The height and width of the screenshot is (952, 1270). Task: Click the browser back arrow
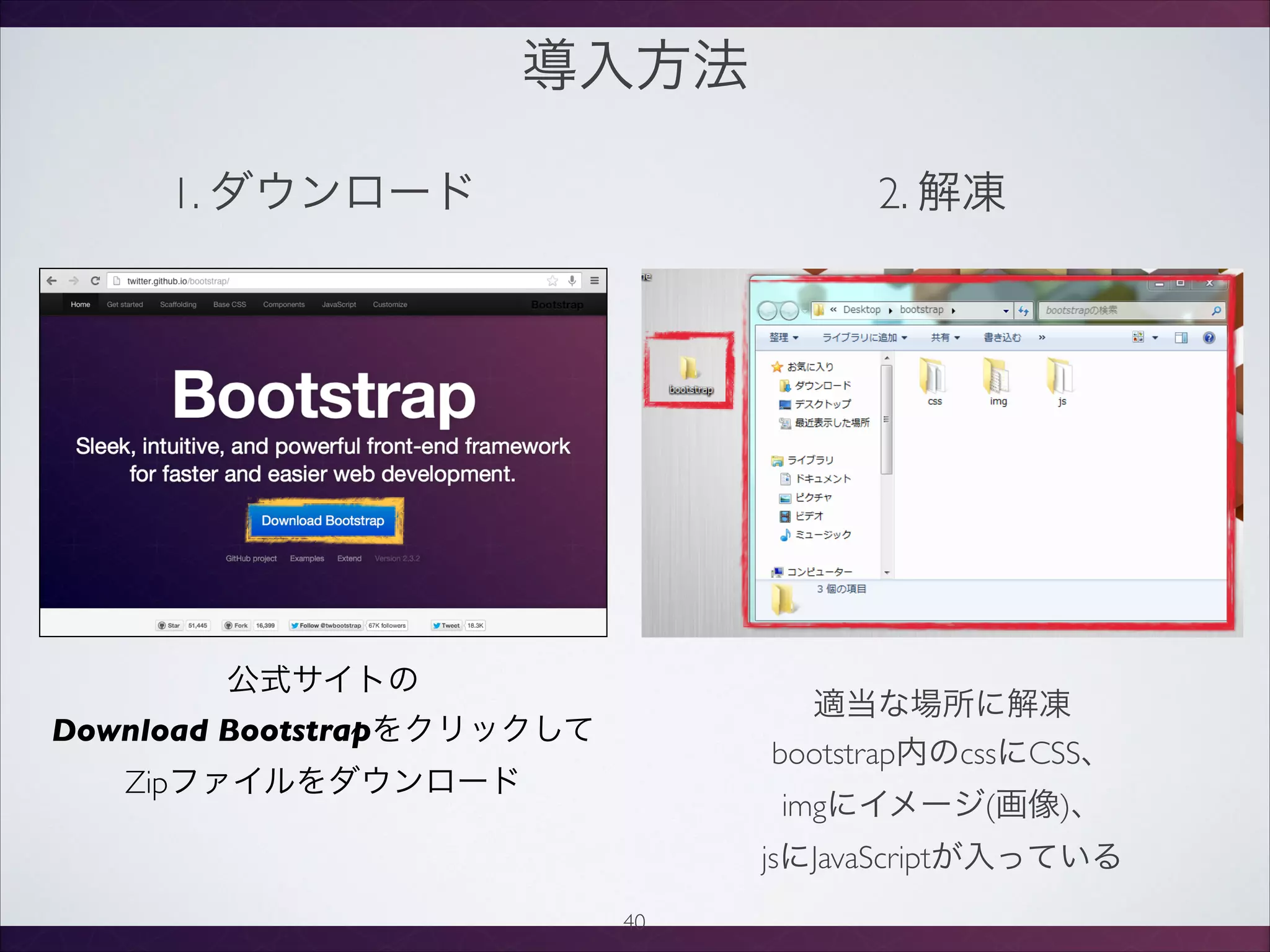[51, 281]
